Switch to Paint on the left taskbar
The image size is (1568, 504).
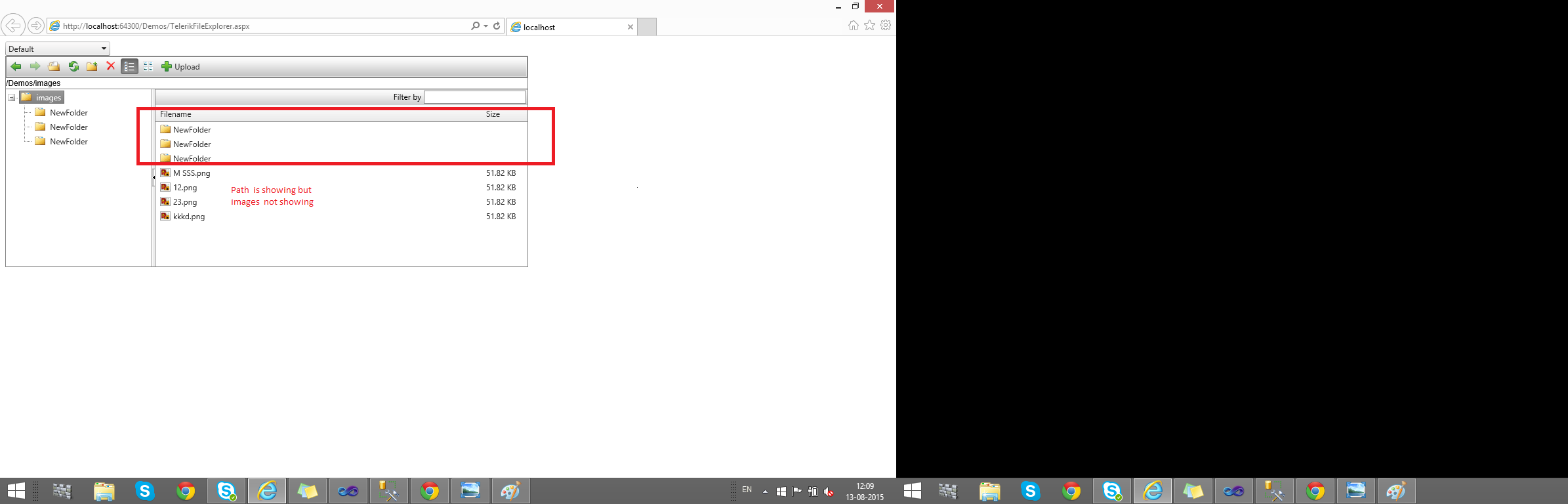pyautogui.click(x=511, y=490)
